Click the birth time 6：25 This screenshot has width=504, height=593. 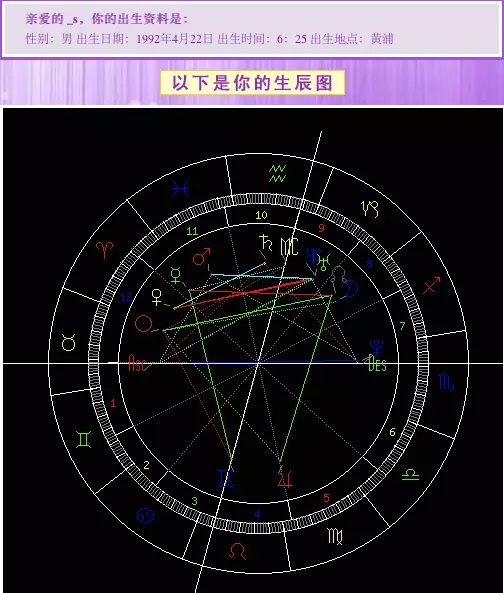pos(292,39)
